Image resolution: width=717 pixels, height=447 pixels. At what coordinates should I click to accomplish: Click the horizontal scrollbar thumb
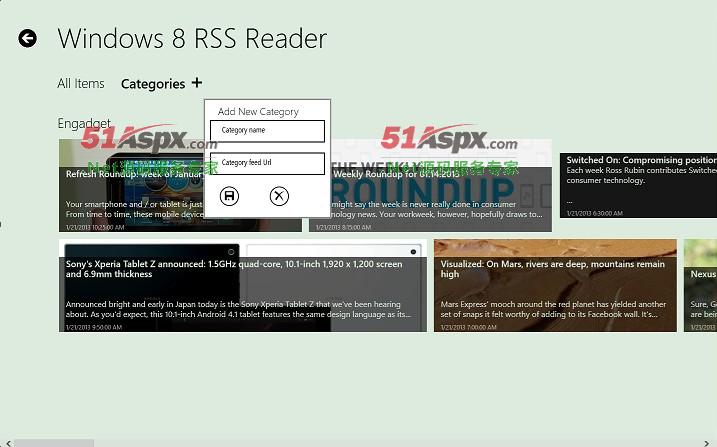(54, 443)
